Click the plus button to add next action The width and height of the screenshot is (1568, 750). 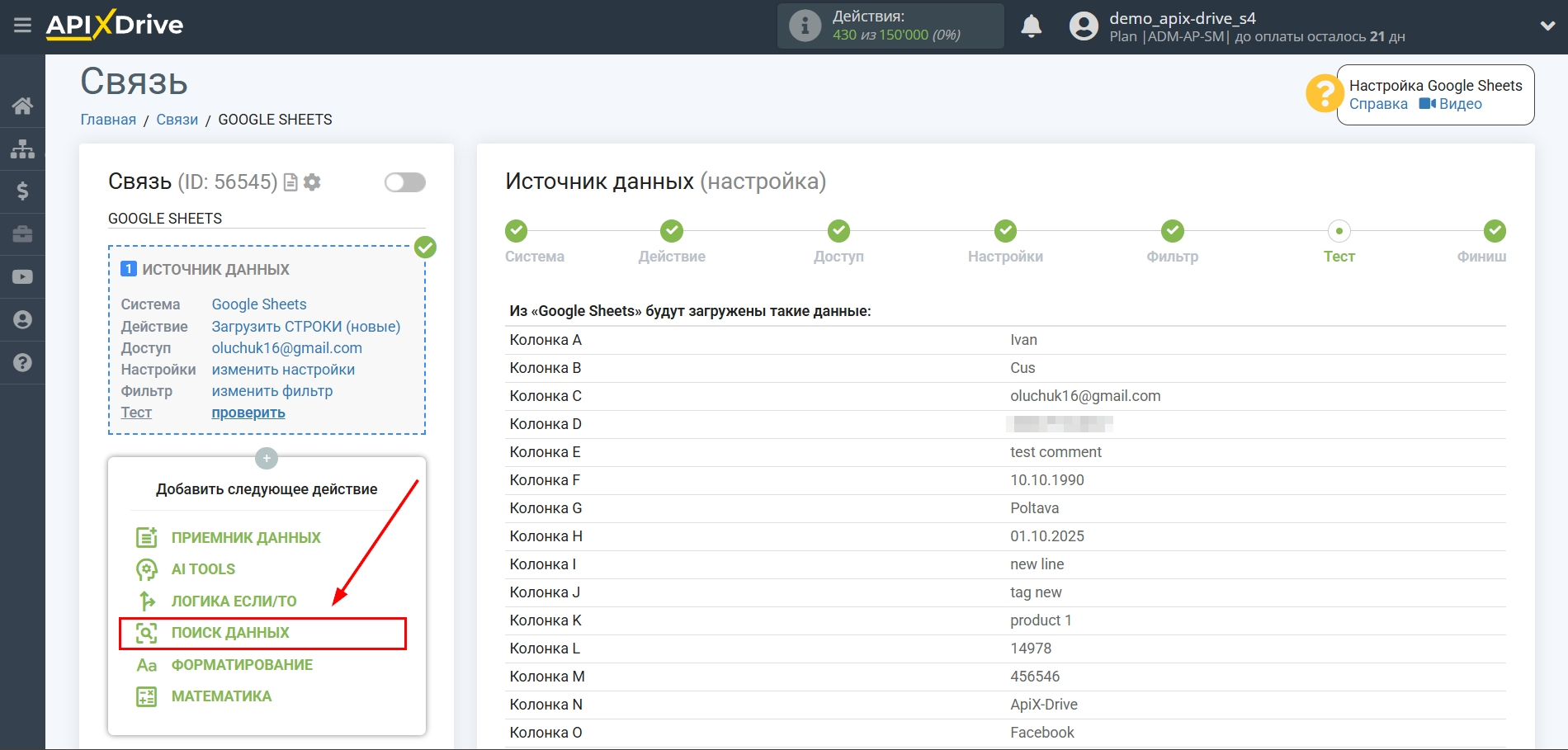point(266,458)
